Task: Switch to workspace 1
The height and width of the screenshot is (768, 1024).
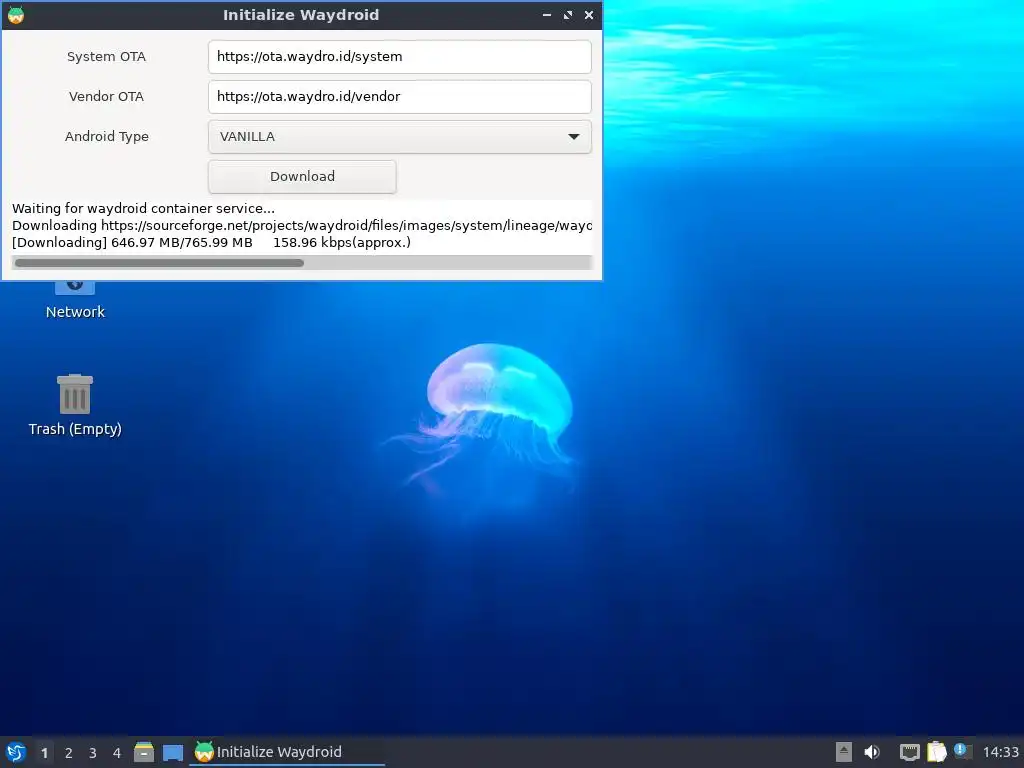Action: 44,753
